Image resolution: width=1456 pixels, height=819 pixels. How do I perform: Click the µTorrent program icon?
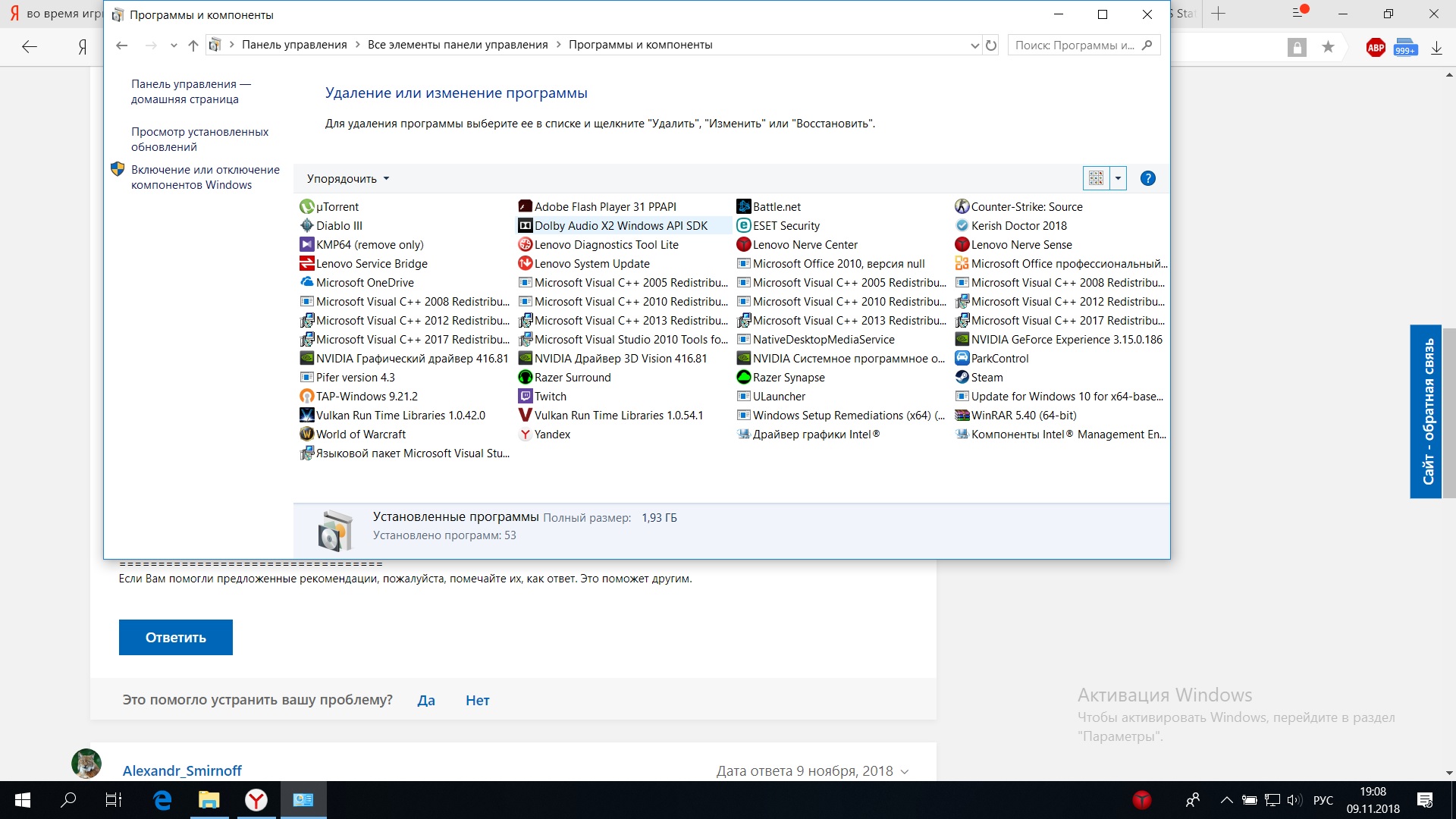(307, 206)
